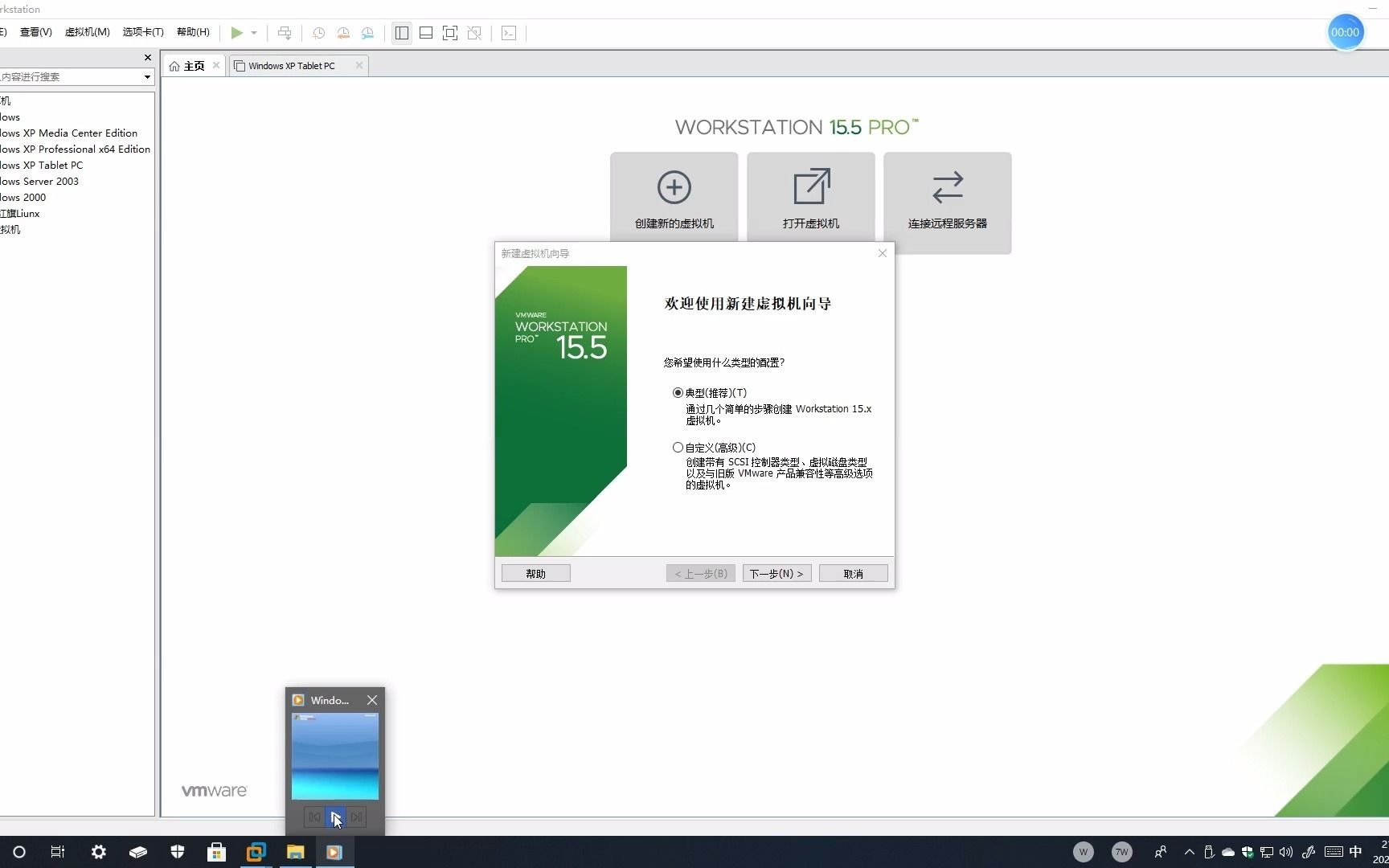The image size is (1389, 868).
Task: Select the 典型(推荐) radio option
Action: pyautogui.click(x=678, y=393)
